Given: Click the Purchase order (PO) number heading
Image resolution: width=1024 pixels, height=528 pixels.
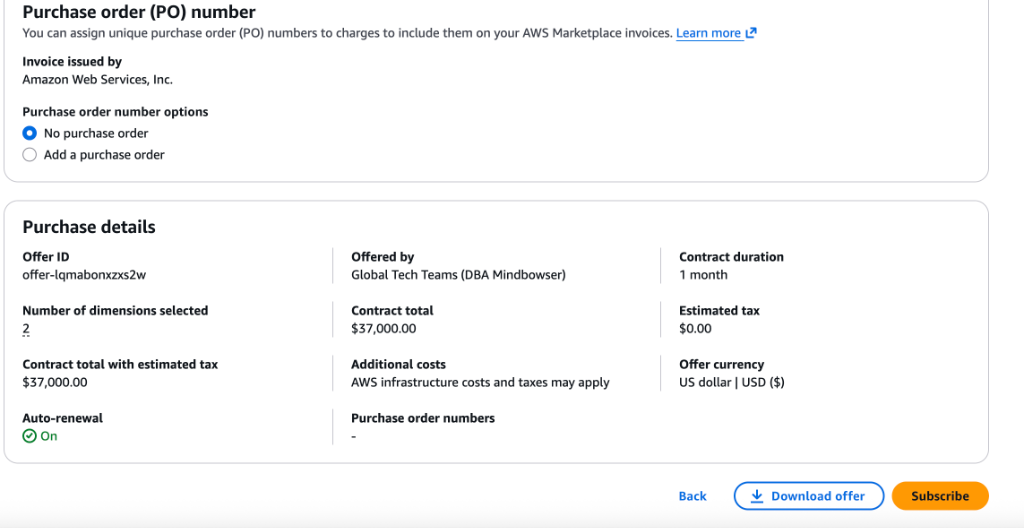Looking at the screenshot, I should pyautogui.click(x=139, y=13).
